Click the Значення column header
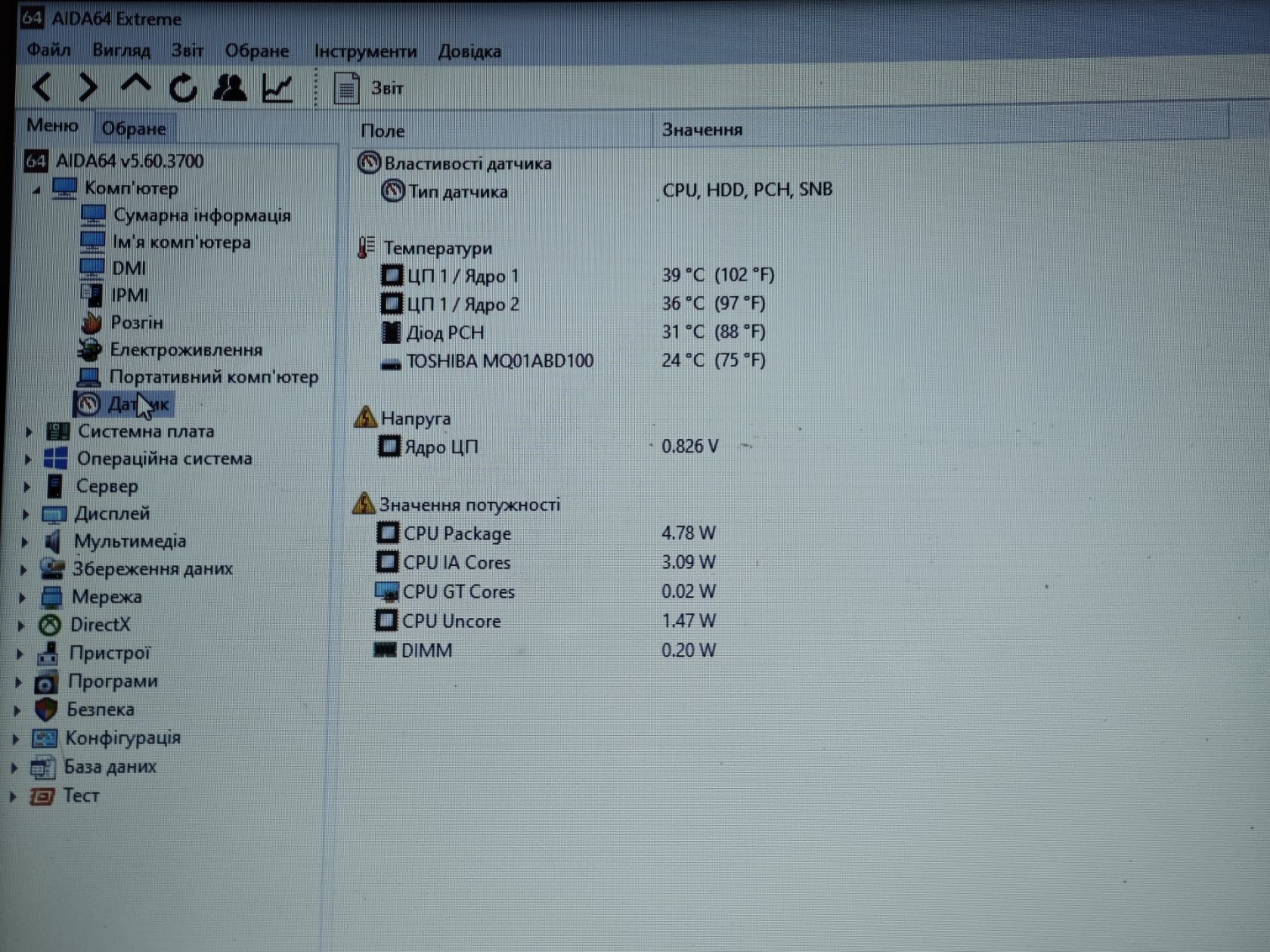The image size is (1270, 952). pyautogui.click(x=702, y=130)
